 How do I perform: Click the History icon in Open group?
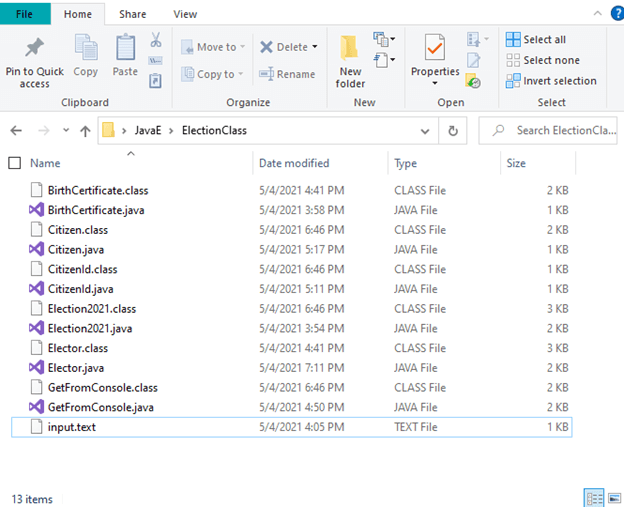pyautogui.click(x=473, y=81)
